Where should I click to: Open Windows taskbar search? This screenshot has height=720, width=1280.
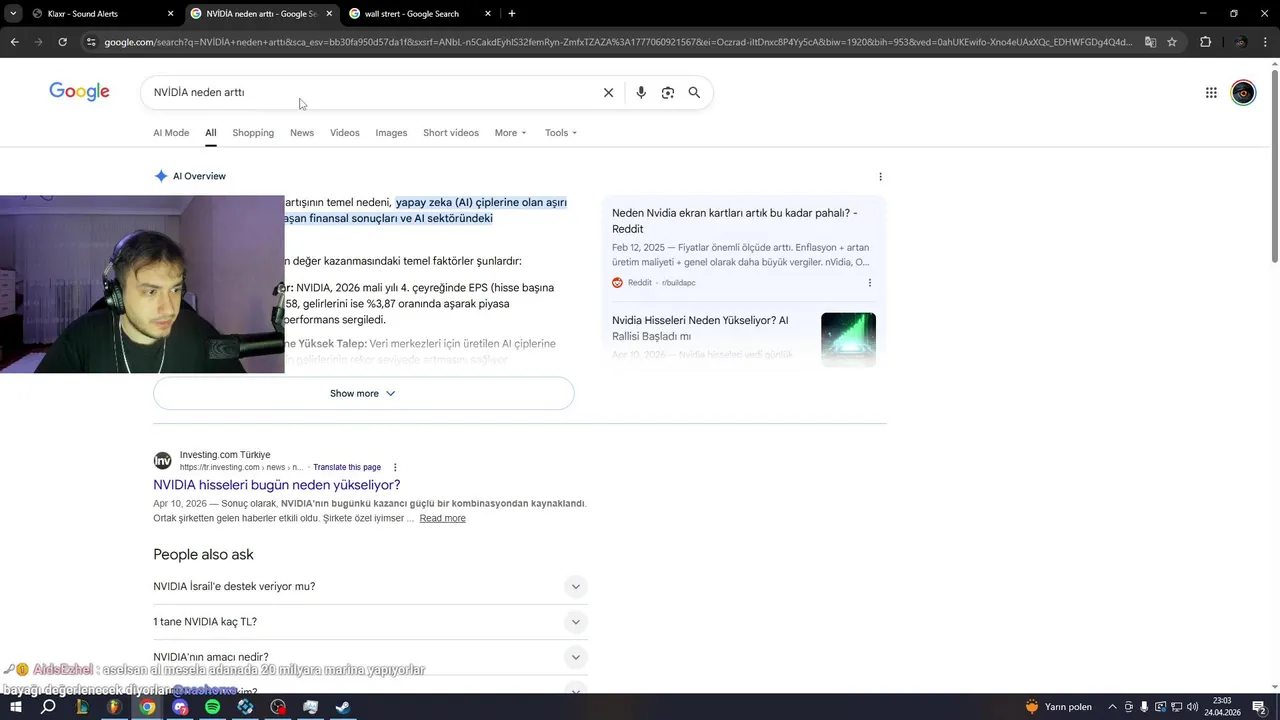(48, 707)
